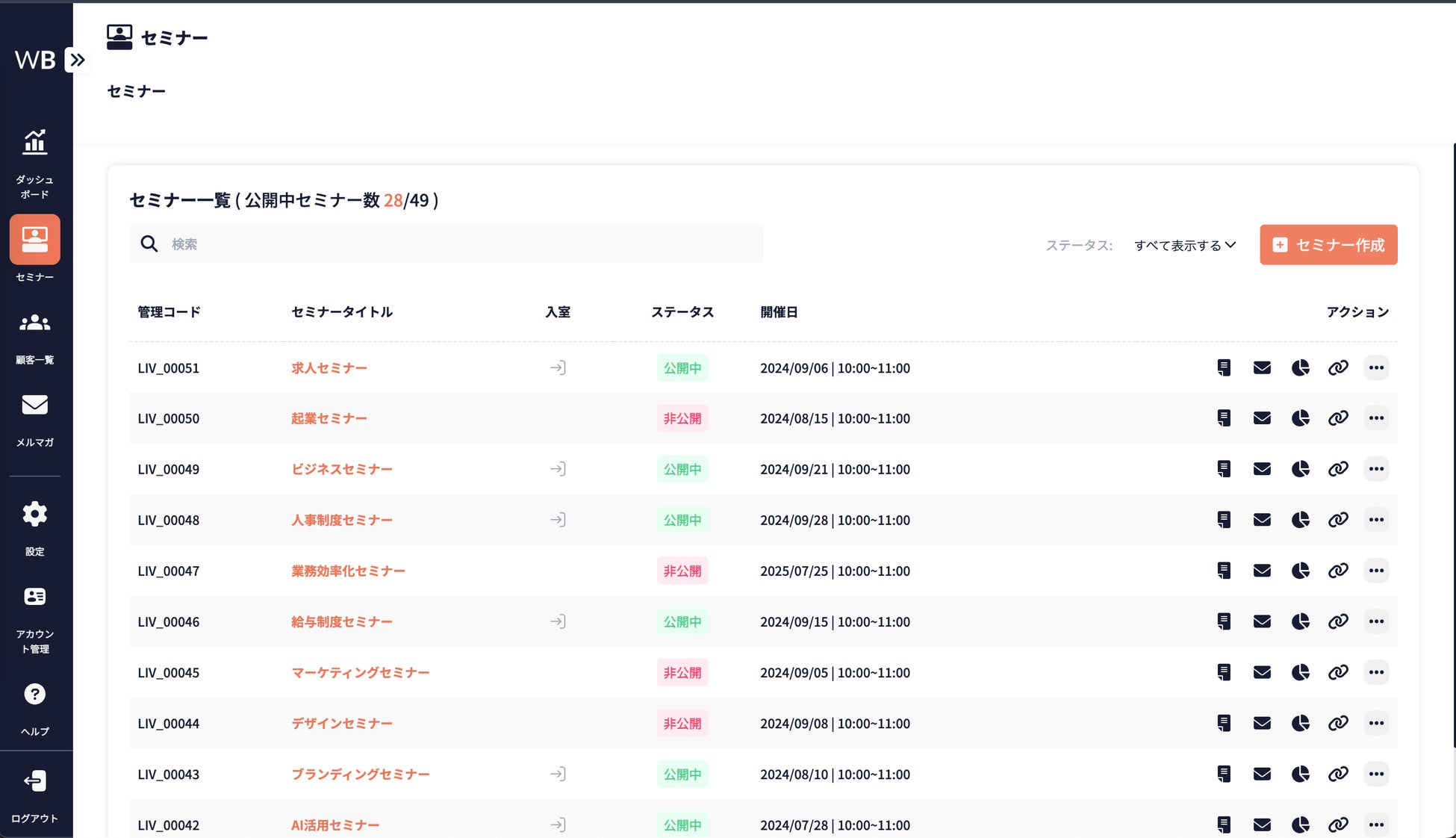Click the enter room icon for 給与制度セミナー
This screenshot has width=1456, height=838.
tap(558, 621)
